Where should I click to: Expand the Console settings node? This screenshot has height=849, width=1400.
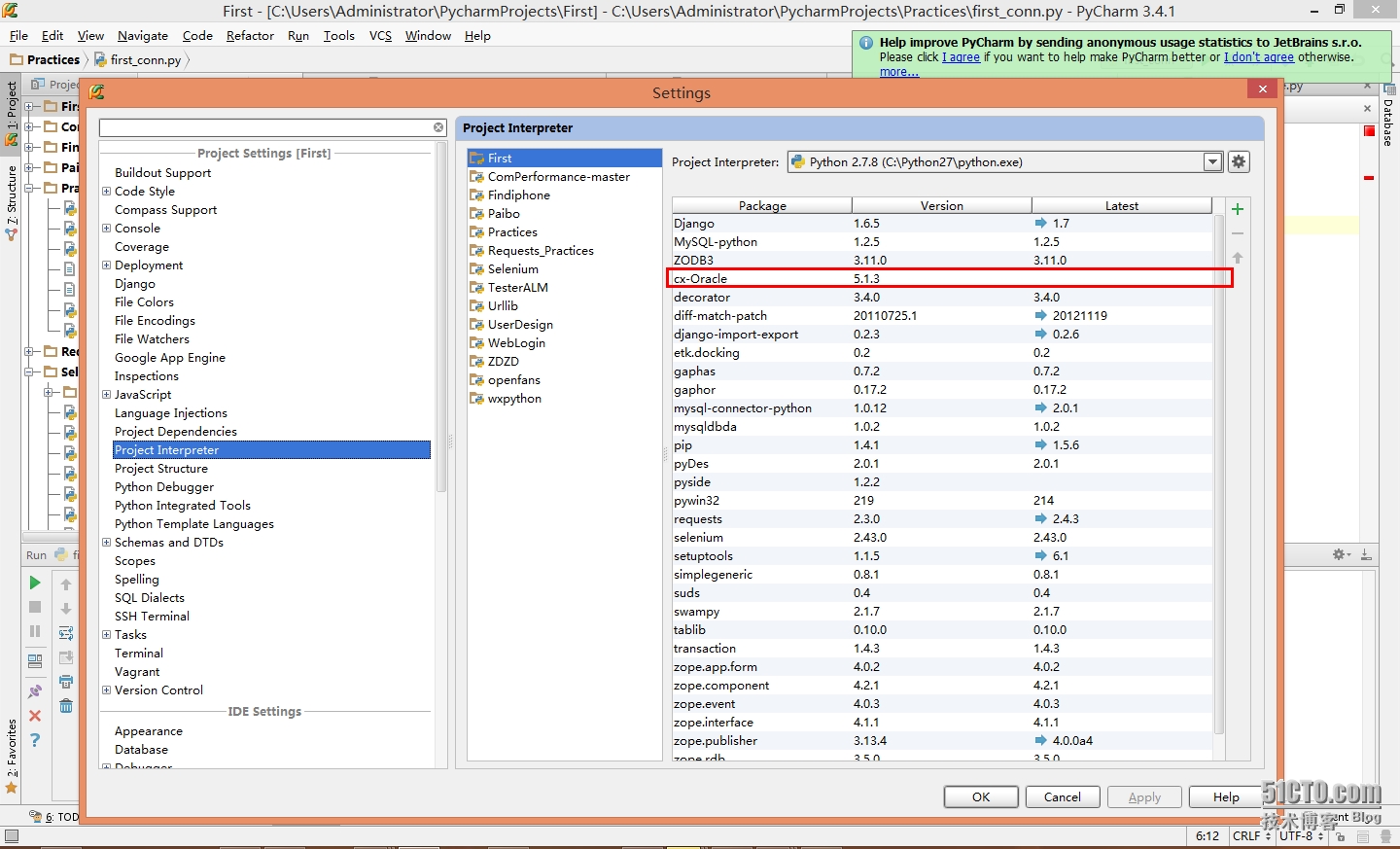coord(106,229)
